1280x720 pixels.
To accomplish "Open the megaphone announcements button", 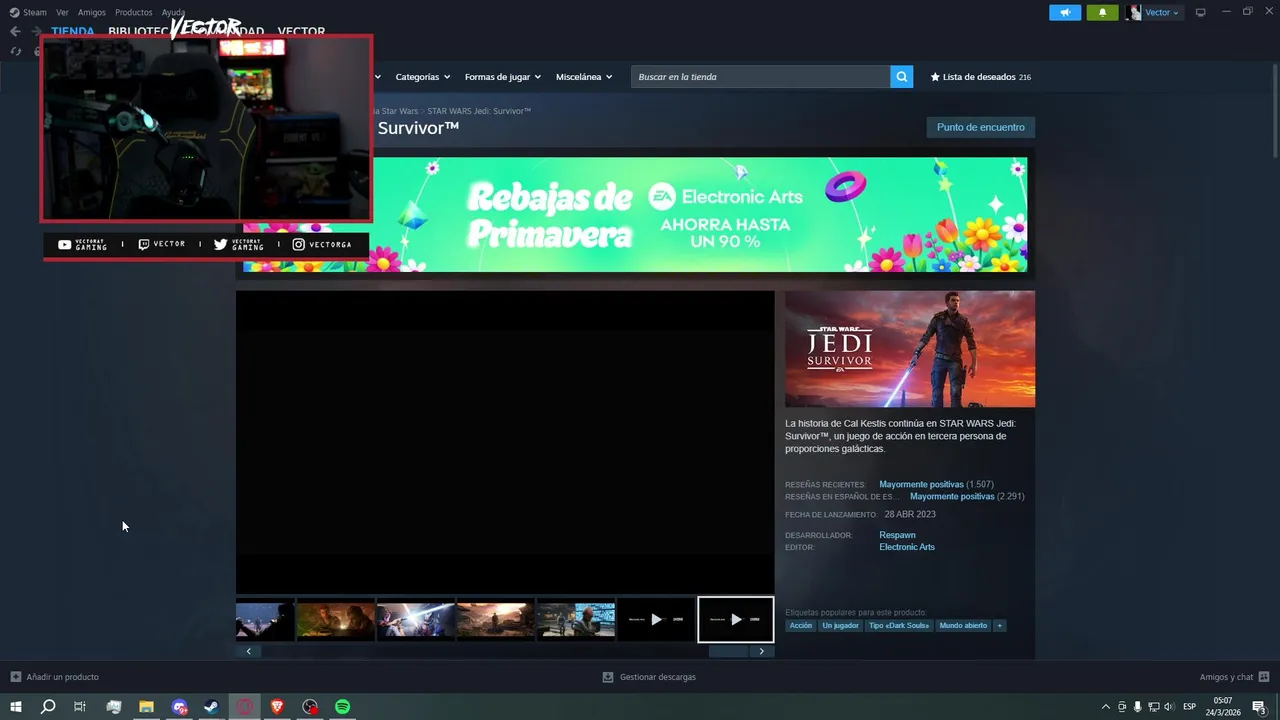I will [1065, 12].
